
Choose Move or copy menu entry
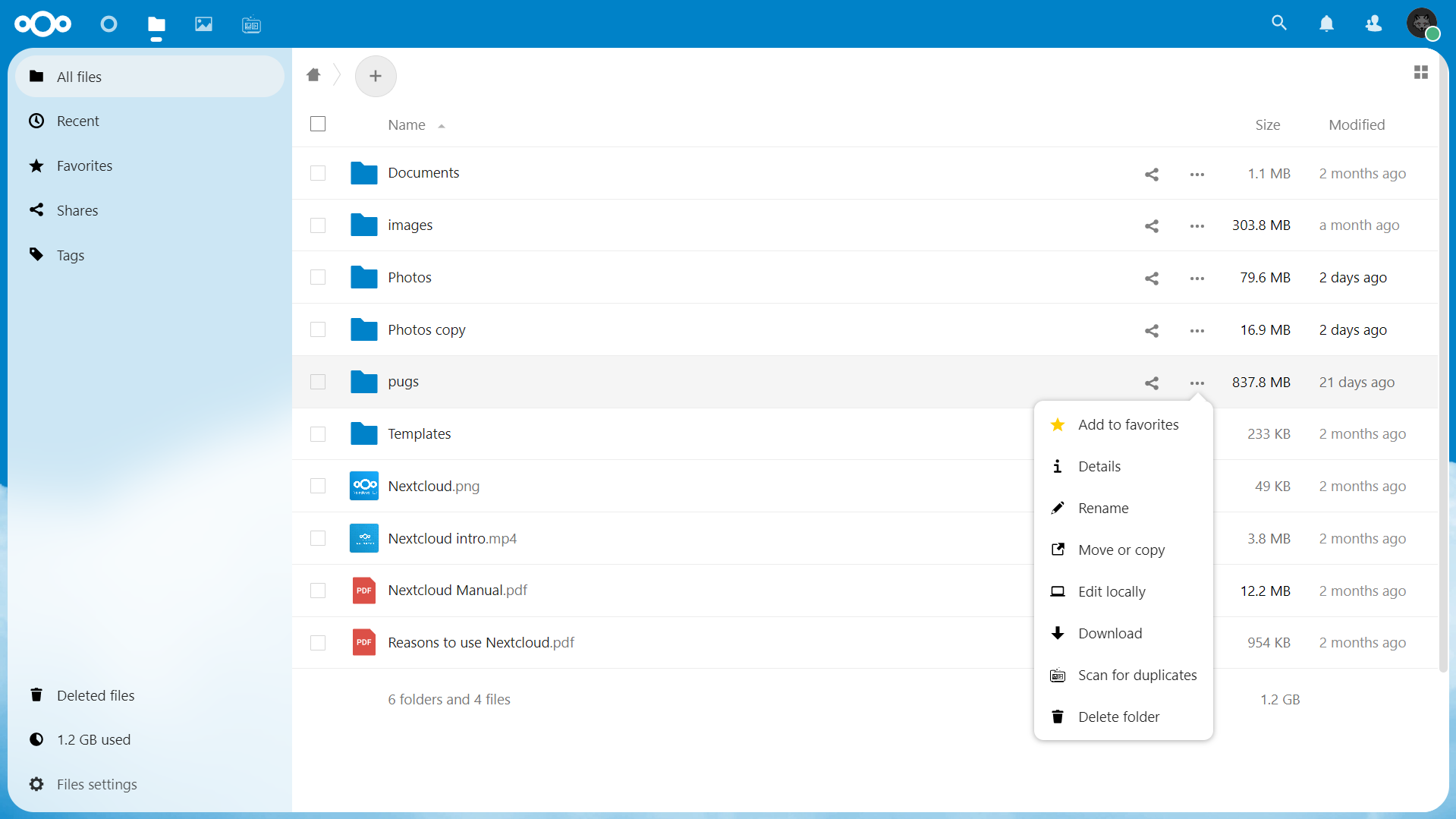click(1123, 550)
